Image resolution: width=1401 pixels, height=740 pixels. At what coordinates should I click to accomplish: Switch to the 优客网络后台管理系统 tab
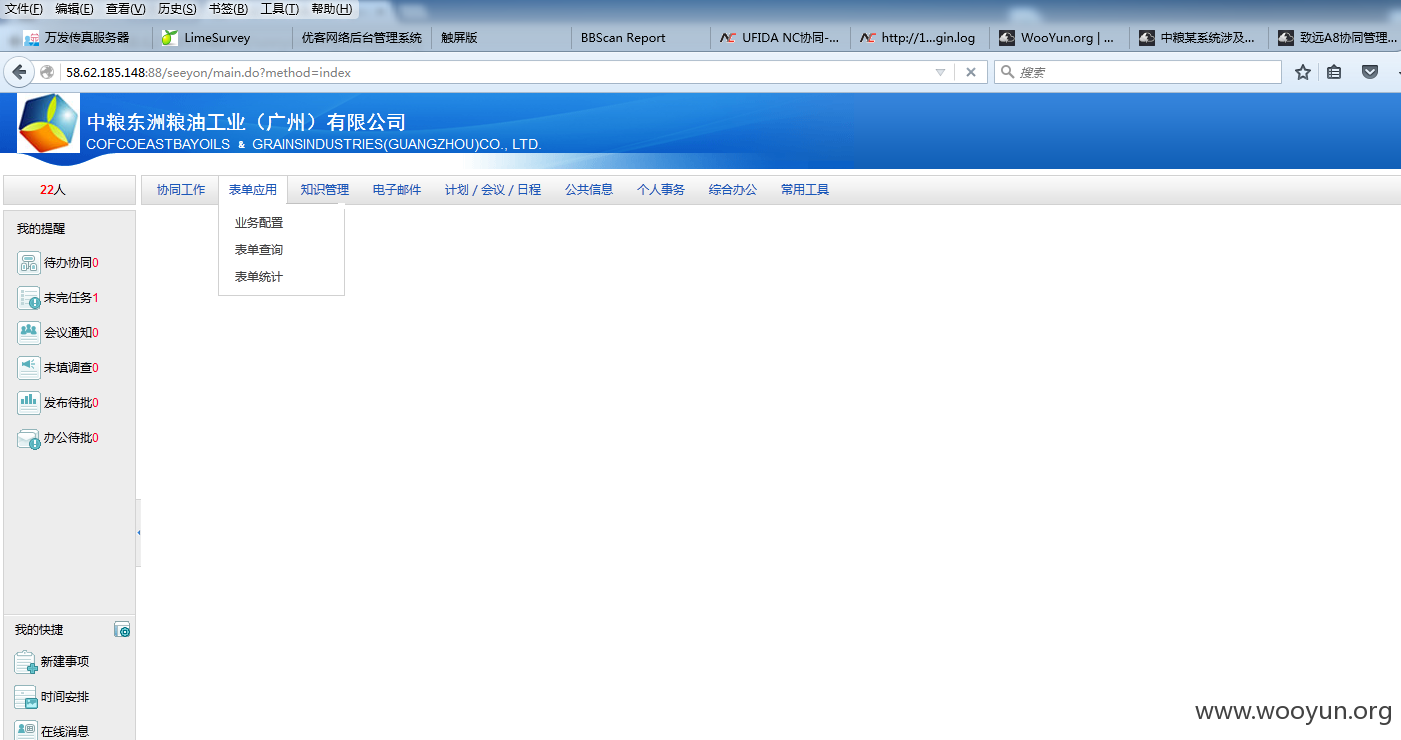[x=361, y=38]
